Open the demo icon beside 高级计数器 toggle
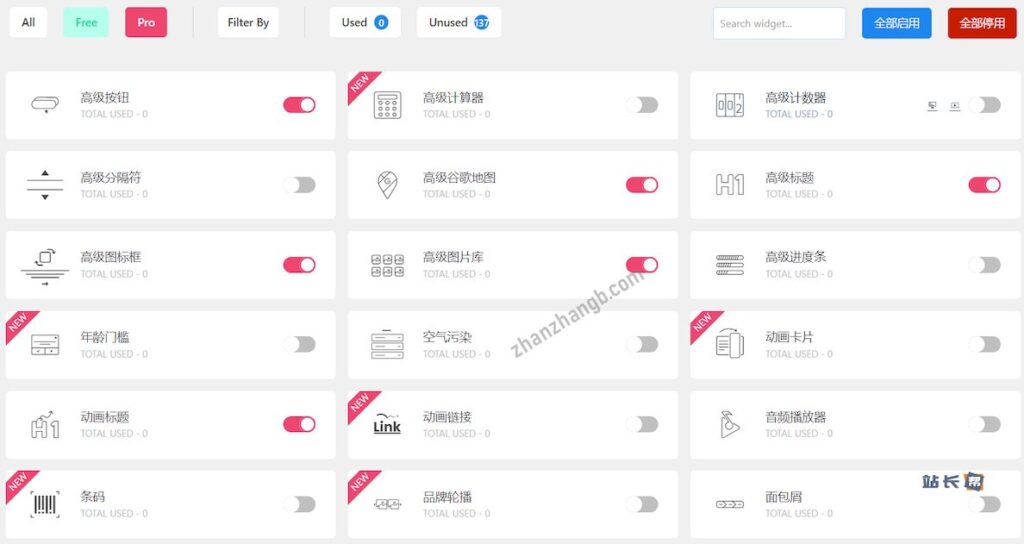 933,106
